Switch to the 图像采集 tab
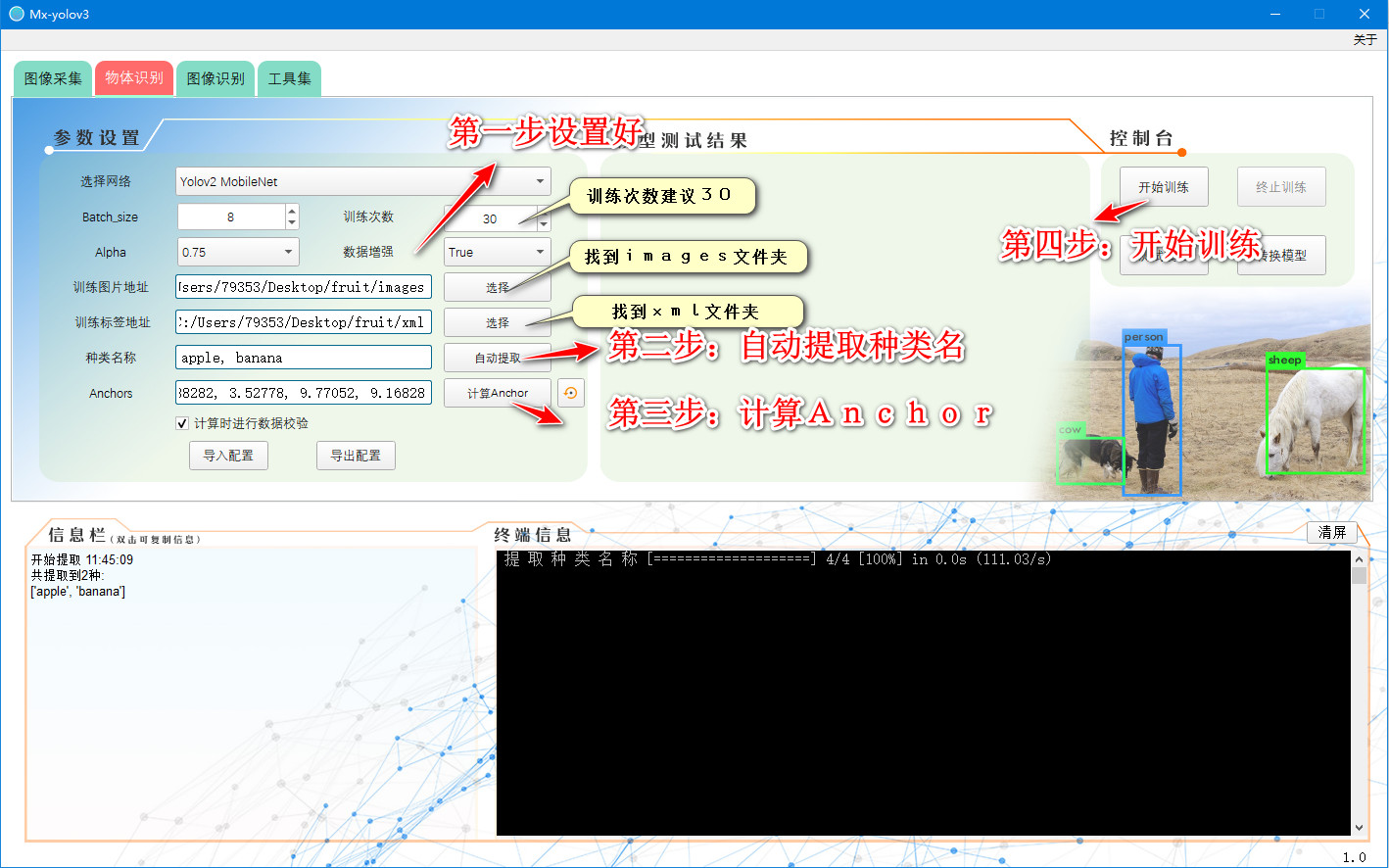Viewport: 1389px width, 868px height. coord(52,78)
